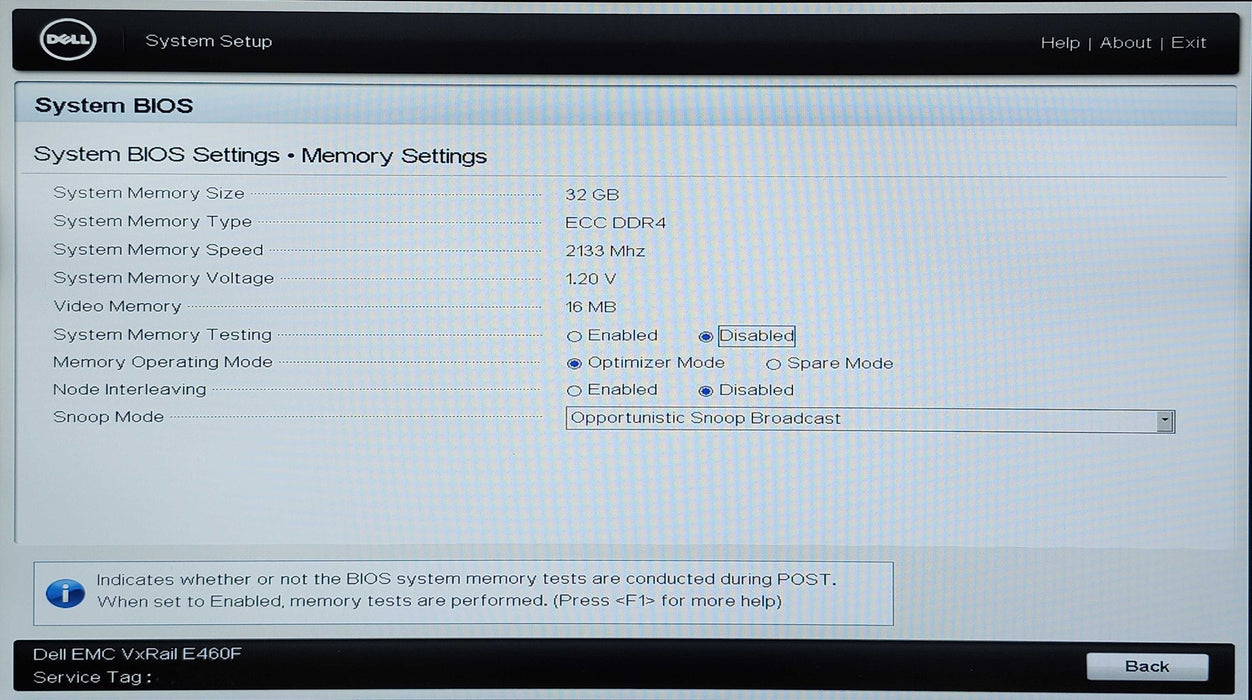This screenshot has width=1252, height=700.
Task: Click the Dell logo icon
Action: click(67, 41)
